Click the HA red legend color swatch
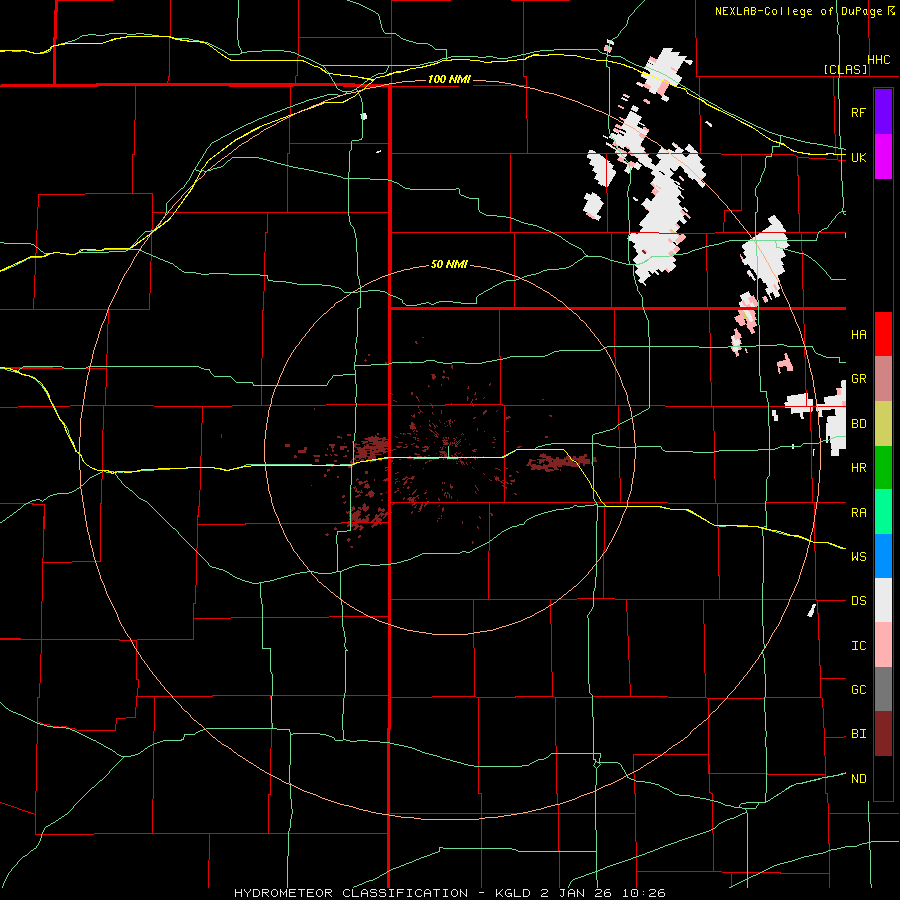This screenshot has width=900, height=900. (883, 334)
